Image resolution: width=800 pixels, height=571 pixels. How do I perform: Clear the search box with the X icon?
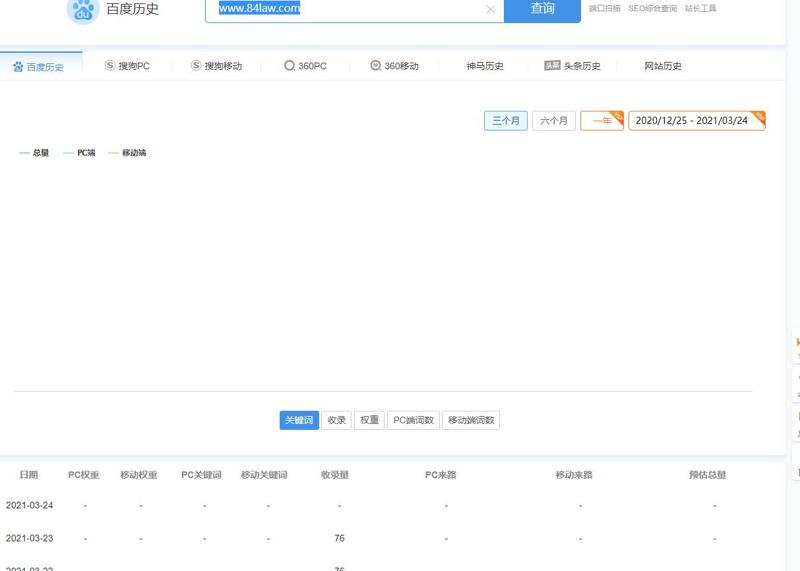[490, 10]
